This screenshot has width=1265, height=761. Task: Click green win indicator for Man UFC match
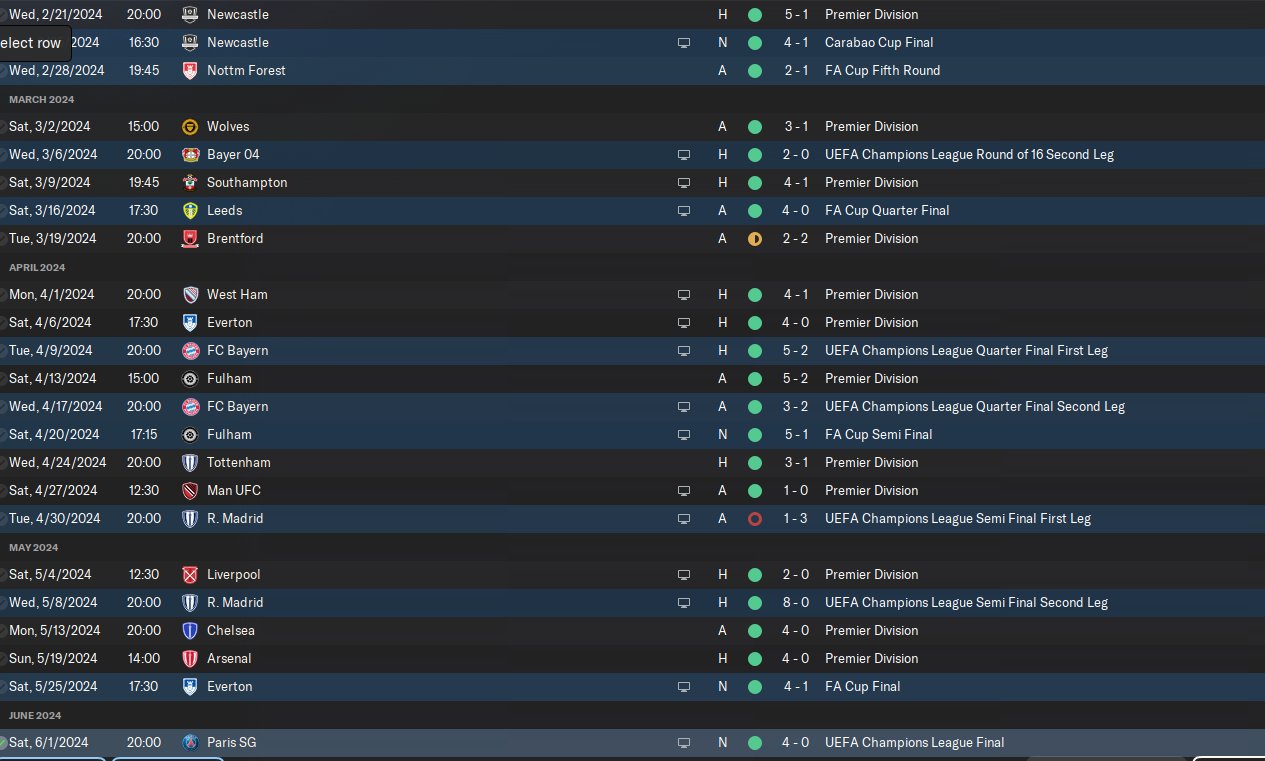(x=755, y=491)
